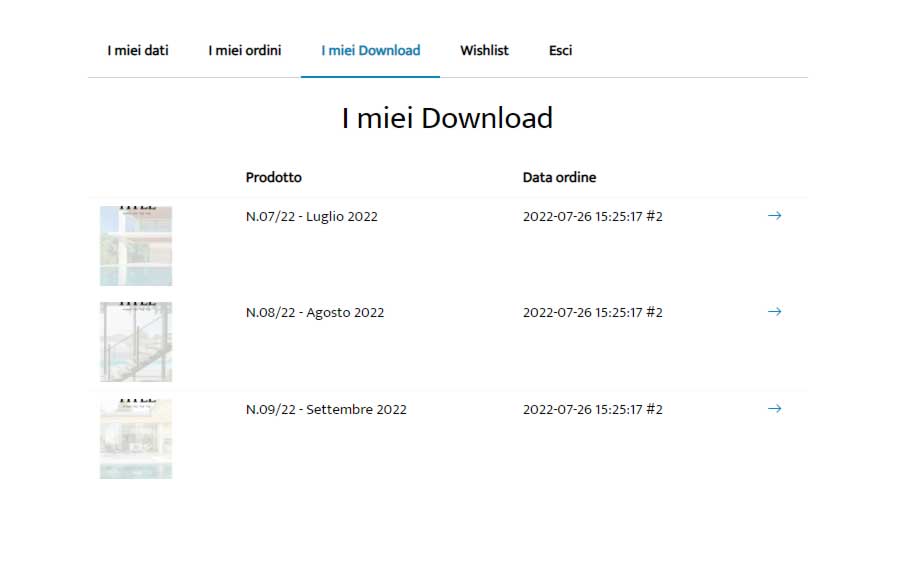Select the I miei Download tab

click(370, 50)
